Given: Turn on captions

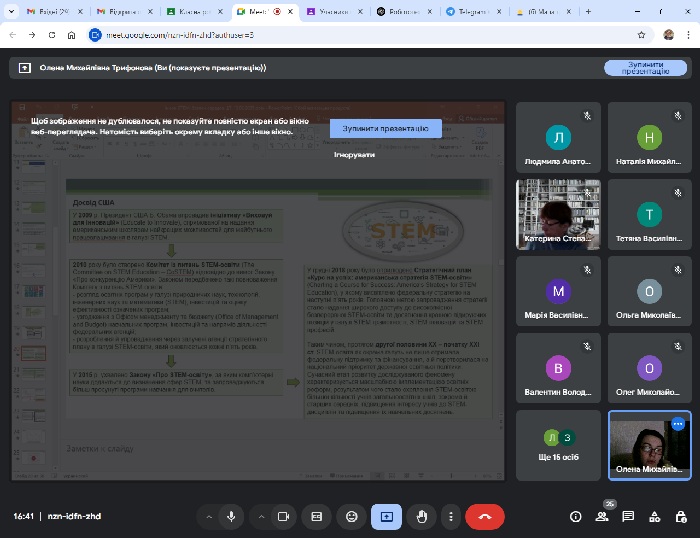Looking at the screenshot, I should pos(317,516).
